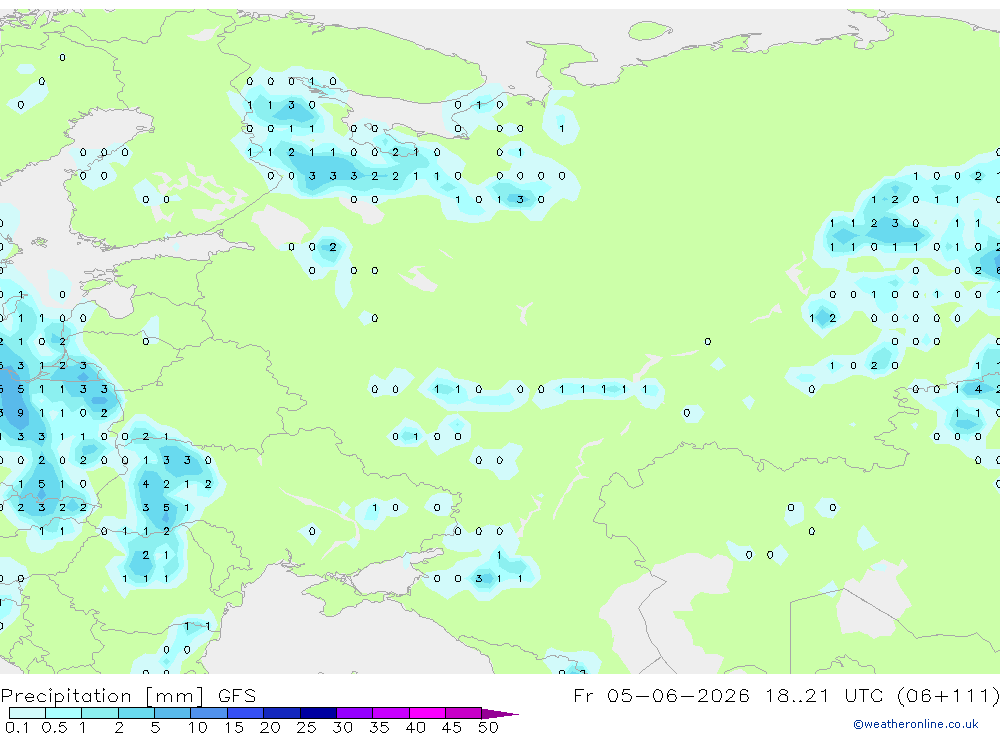Click the legend label "20"
This screenshot has width=1000, height=733.
[x=270, y=727]
